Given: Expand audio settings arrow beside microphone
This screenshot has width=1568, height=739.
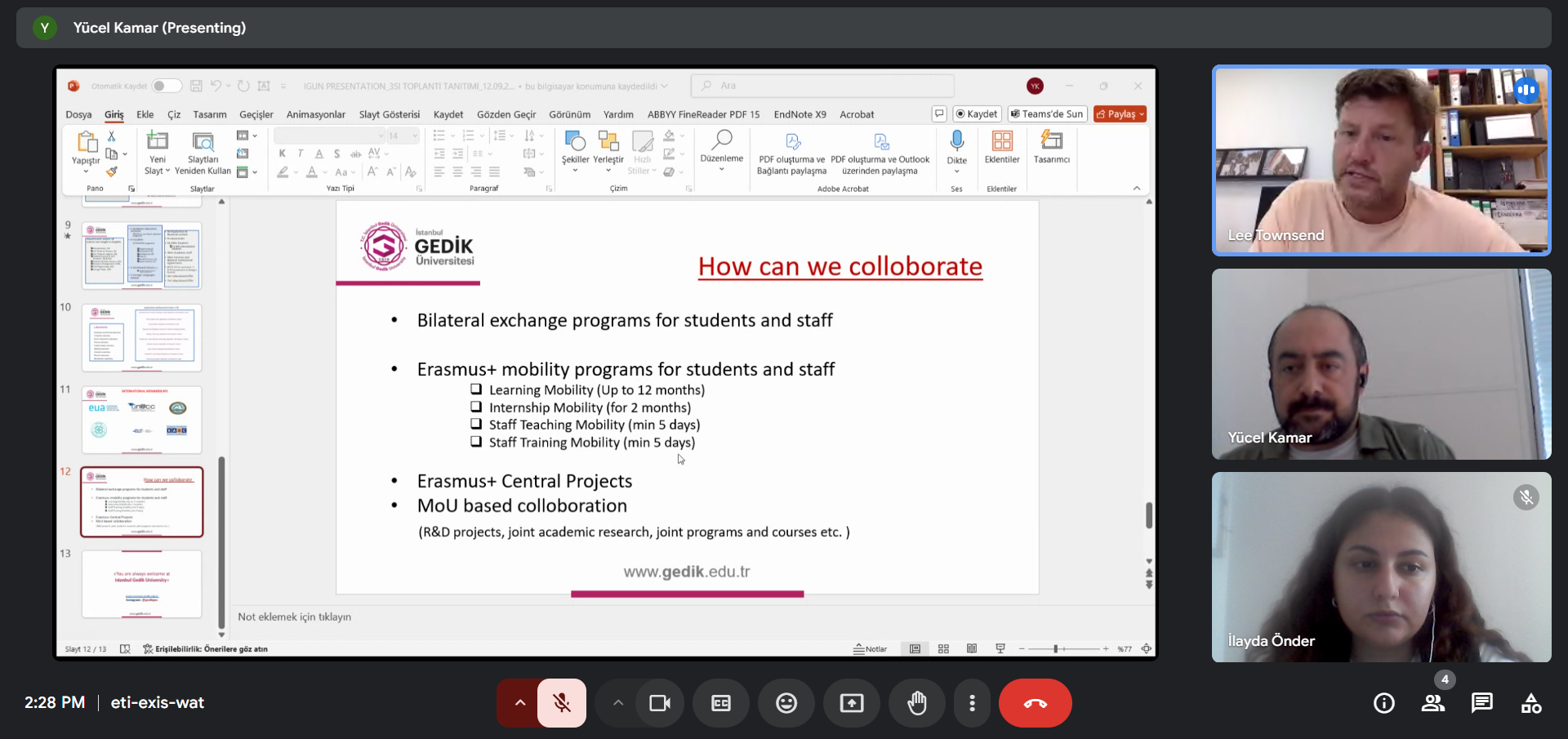Looking at the screenshot, I should [519, 703].
